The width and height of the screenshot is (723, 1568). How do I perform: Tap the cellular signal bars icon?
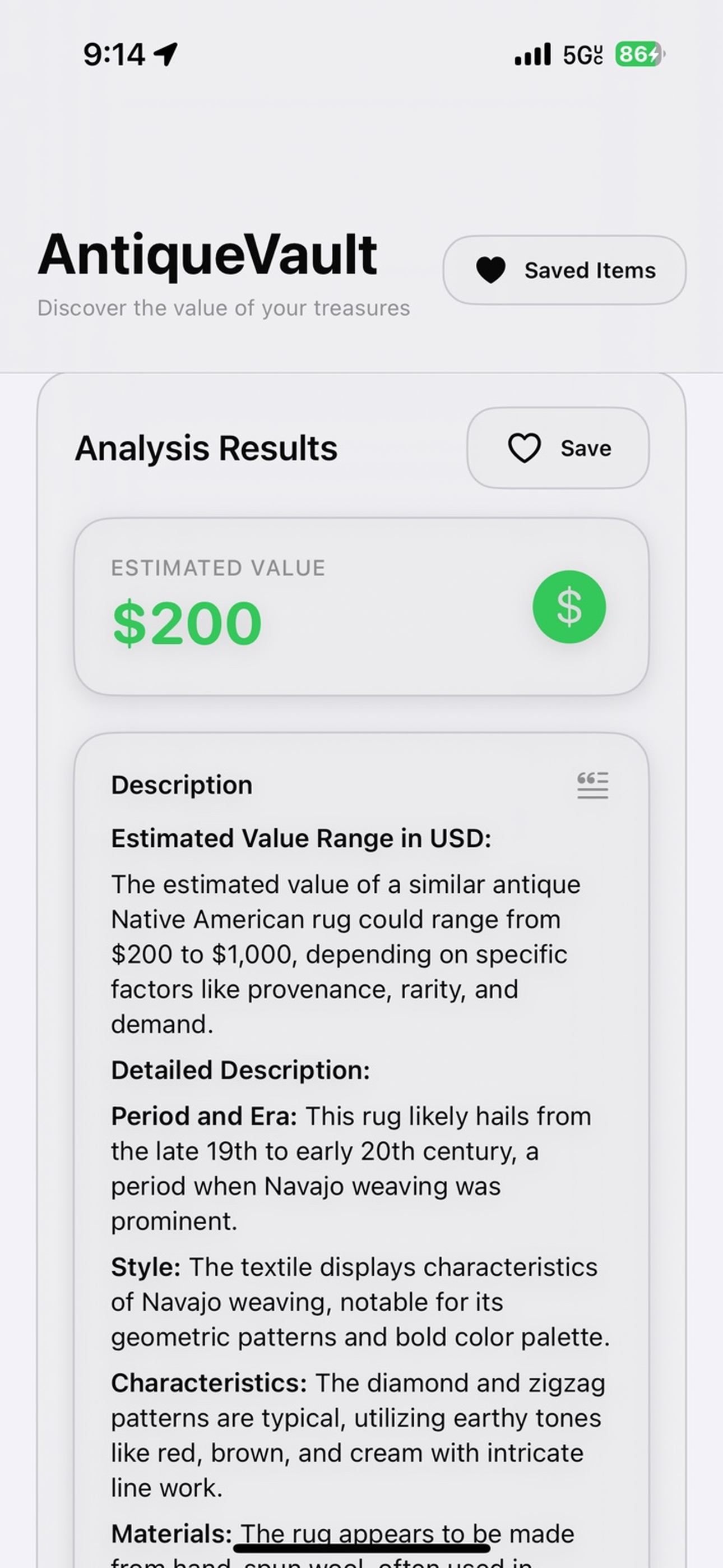pos(532,54)
